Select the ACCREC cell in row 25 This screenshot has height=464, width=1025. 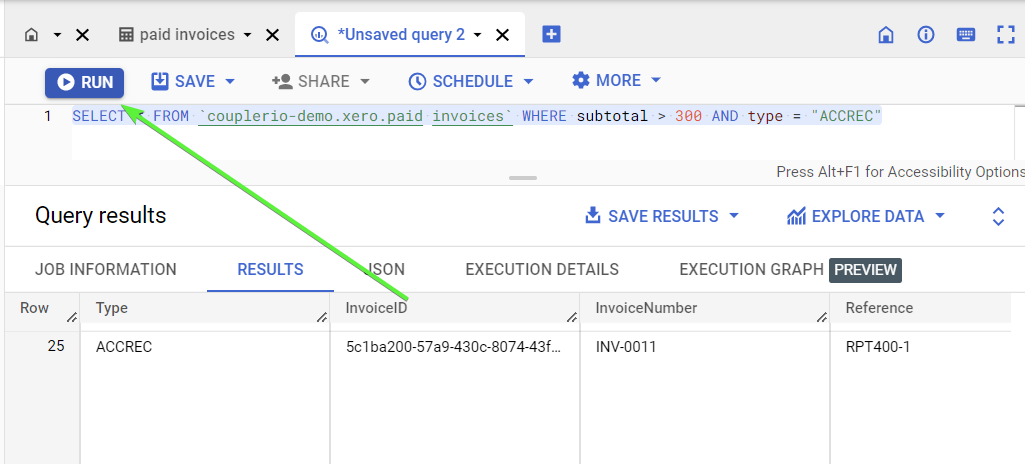click(x=124, y=347)
